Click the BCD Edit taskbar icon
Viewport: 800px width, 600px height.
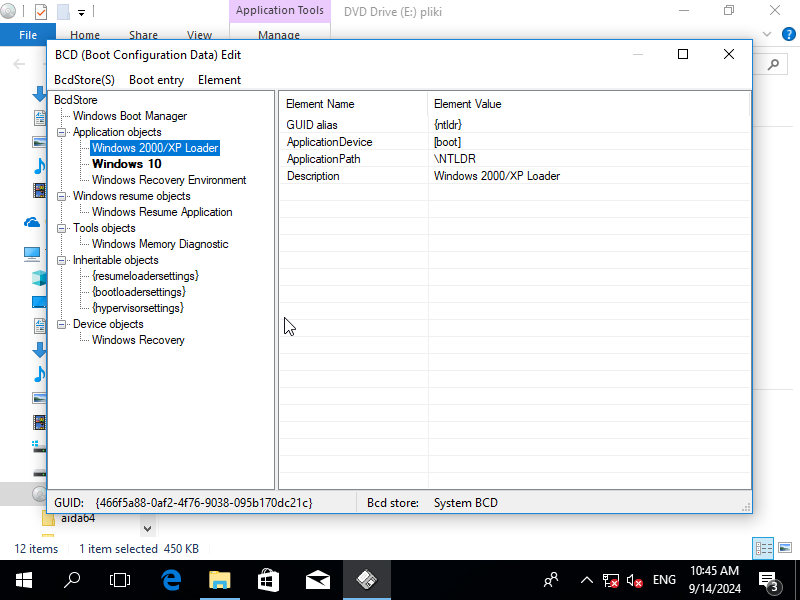366,580
